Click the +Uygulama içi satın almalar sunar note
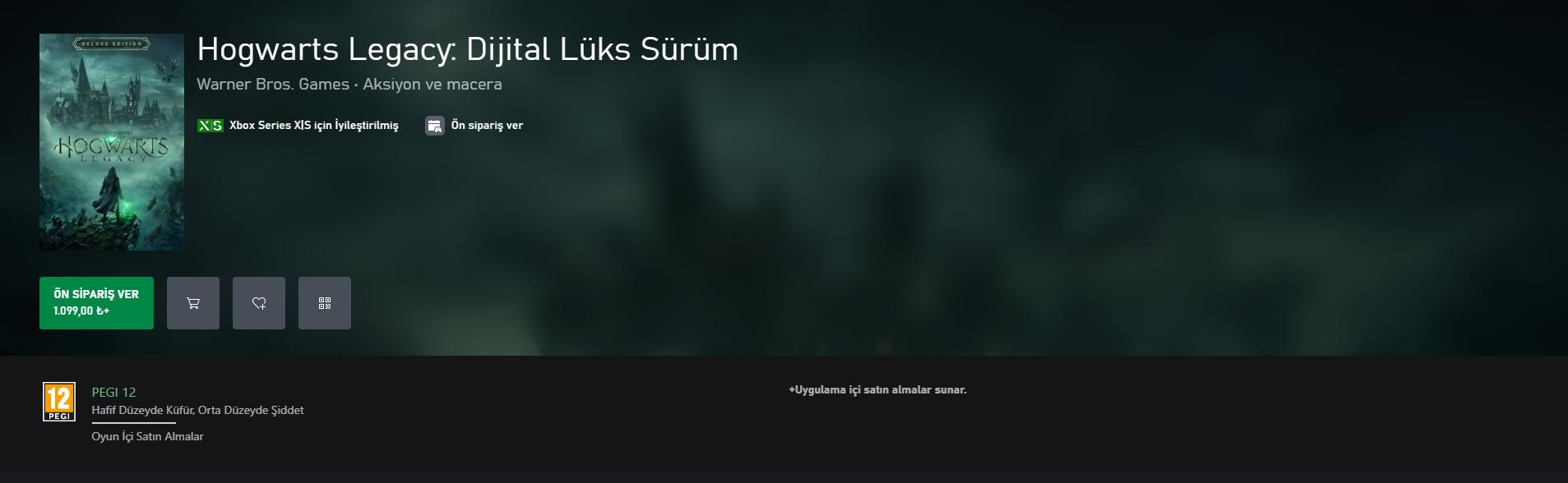This screenshot has width=1568, height=483. pos(877,390)
